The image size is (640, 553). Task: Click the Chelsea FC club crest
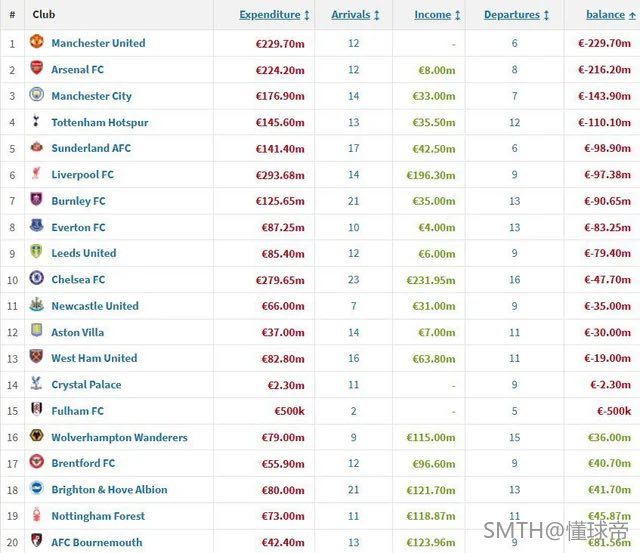(36, 278)
